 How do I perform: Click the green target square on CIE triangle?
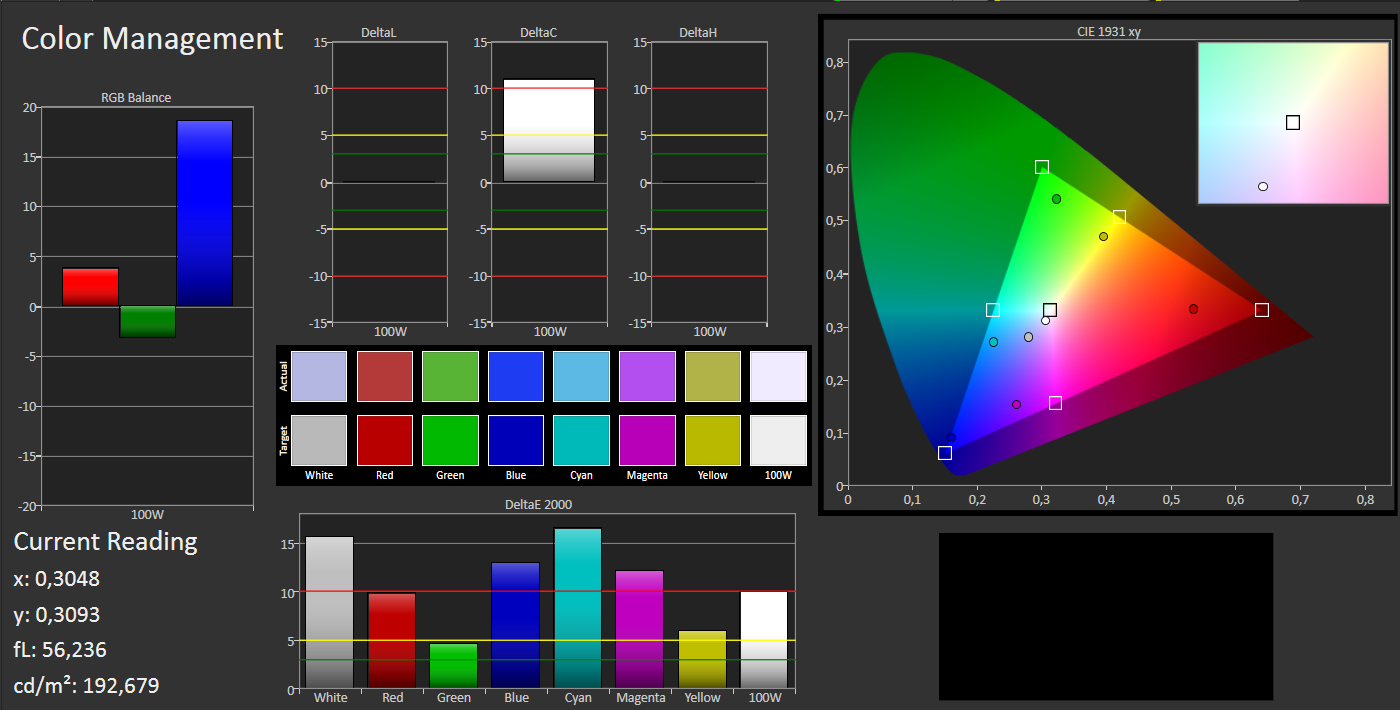1042,167
